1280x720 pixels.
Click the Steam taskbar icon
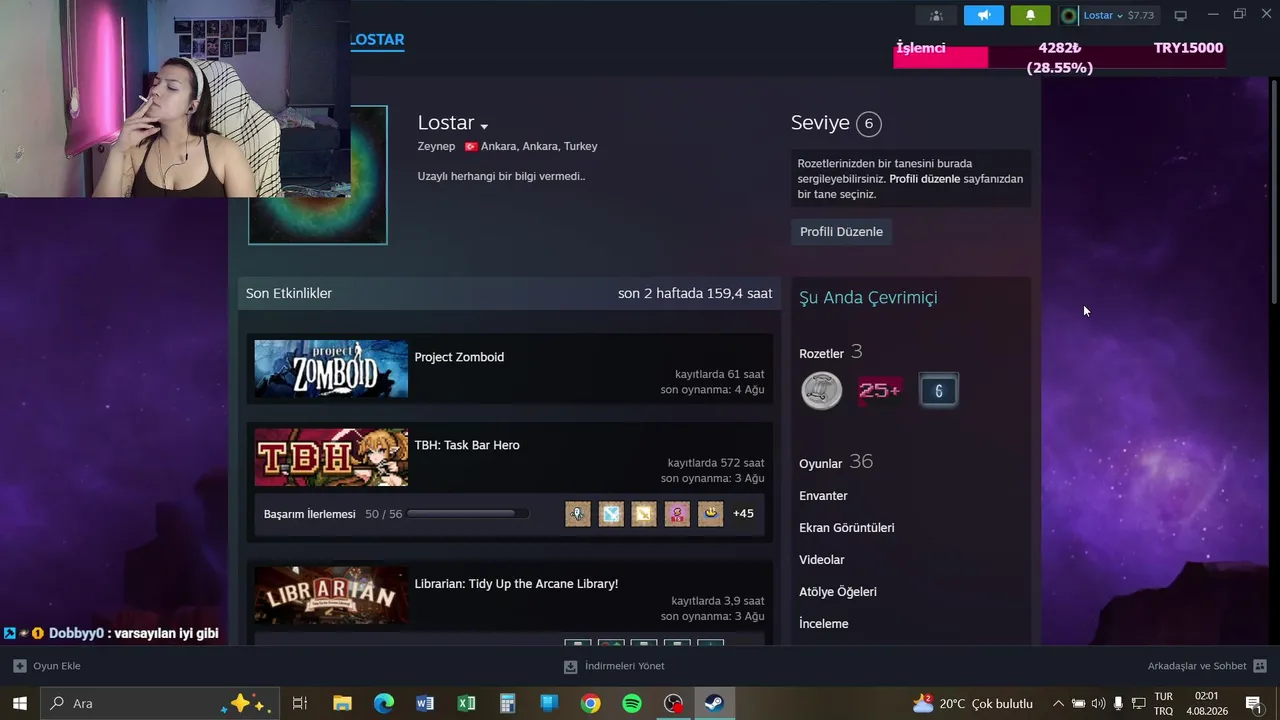(715, 703)
